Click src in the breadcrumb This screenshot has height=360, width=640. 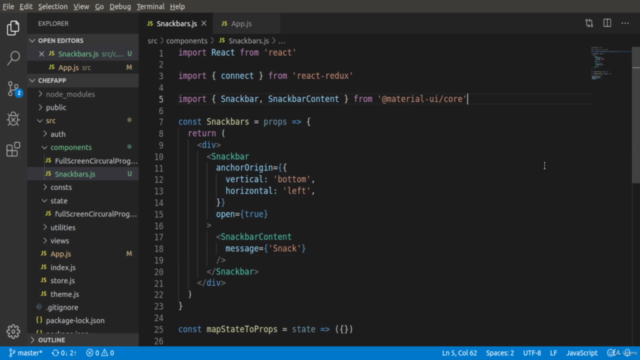pos(152,41)
